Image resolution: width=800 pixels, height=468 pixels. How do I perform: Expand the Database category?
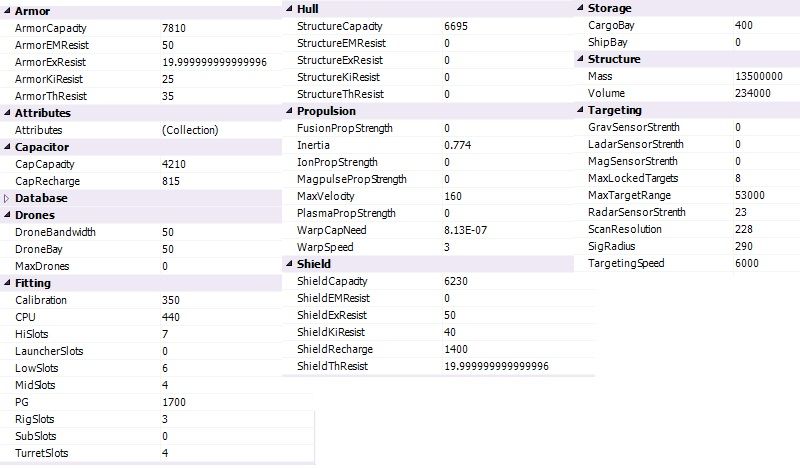[6, 198]
